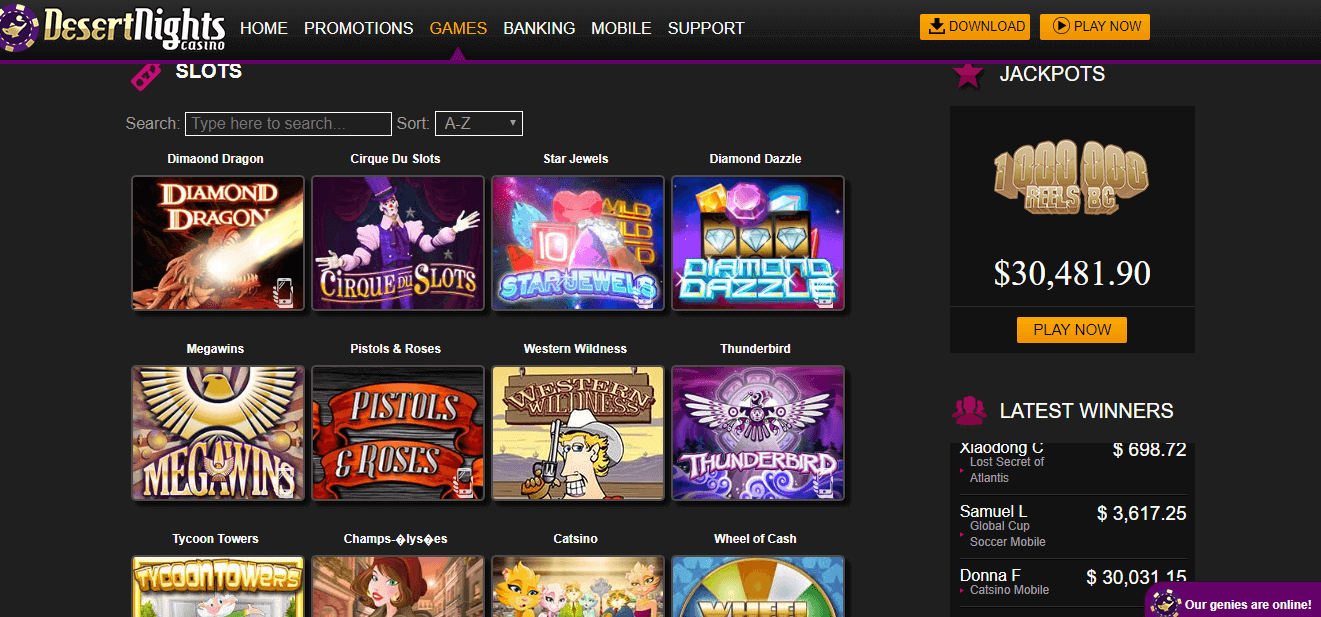
Task: Click the pink ticket icon beside SLOTS
Action: pyautogui.click(x=146, y=75)
